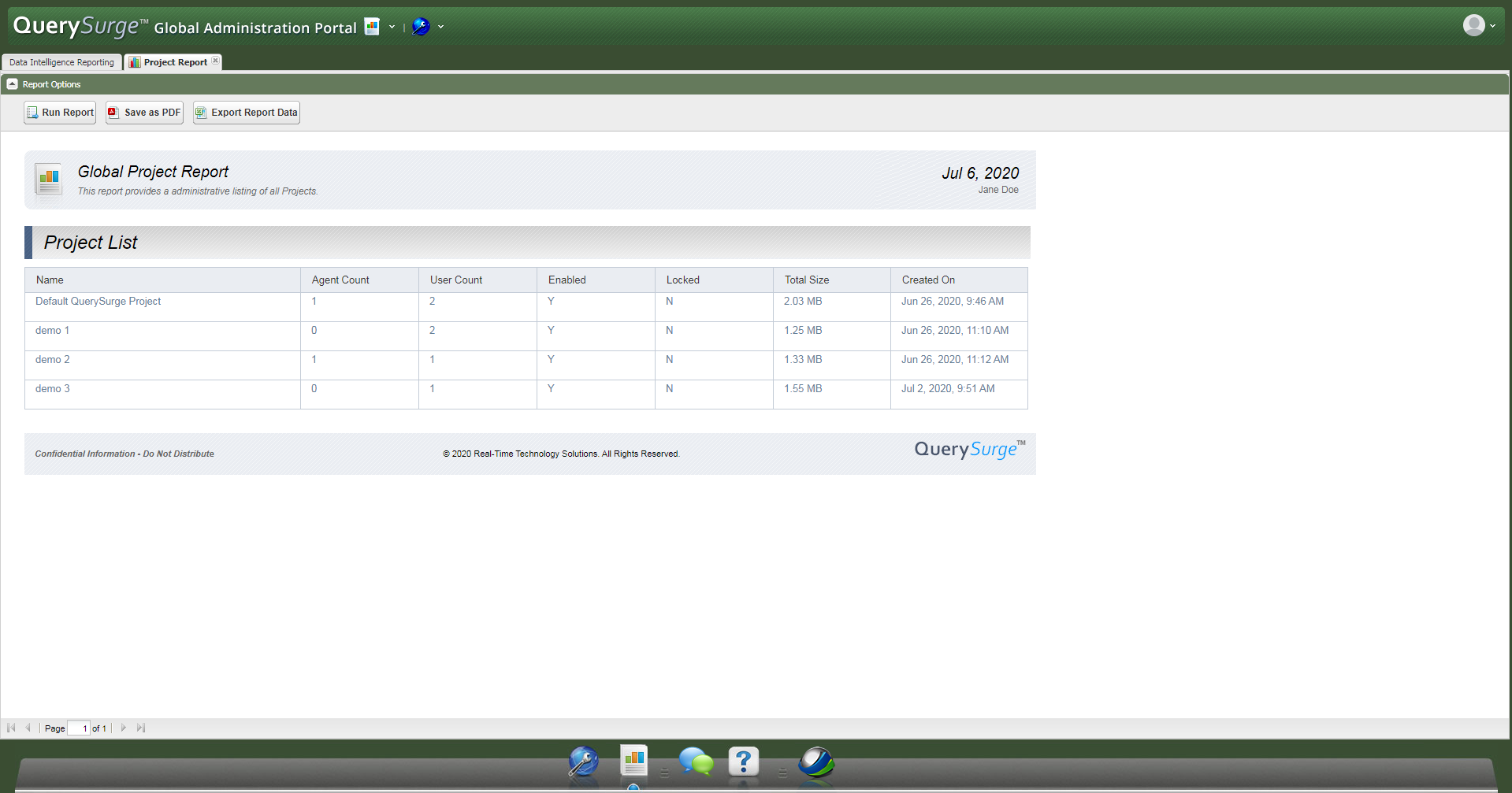Open administration globe-wrench icon in bottom dock
Screen dimensions: 1512x793
(x=583, y=762)
